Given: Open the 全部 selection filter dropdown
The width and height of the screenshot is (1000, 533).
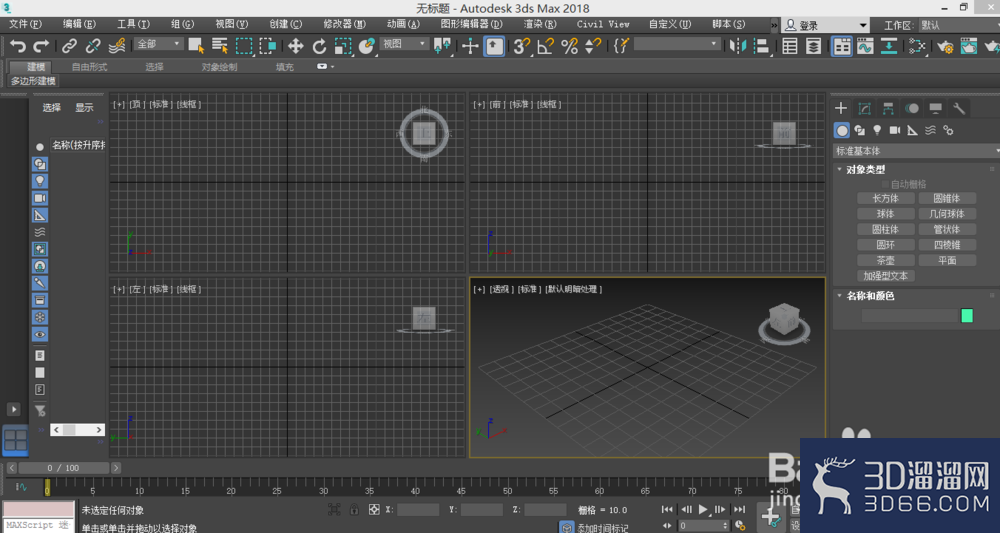Looking at the screenshot, I should [159, 44].
